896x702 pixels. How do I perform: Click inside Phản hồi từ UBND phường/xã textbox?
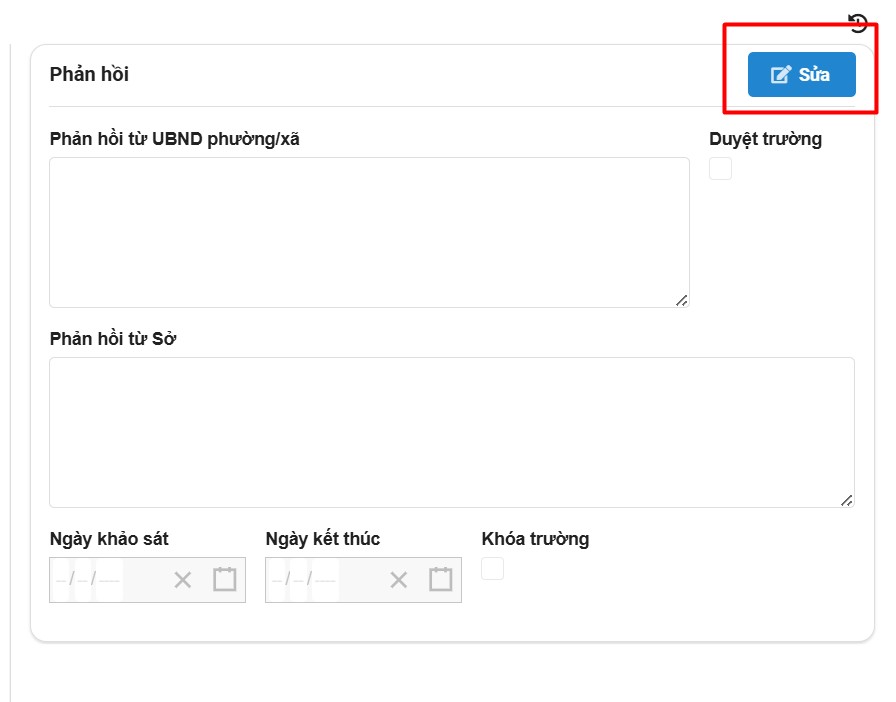coord(368,232)
